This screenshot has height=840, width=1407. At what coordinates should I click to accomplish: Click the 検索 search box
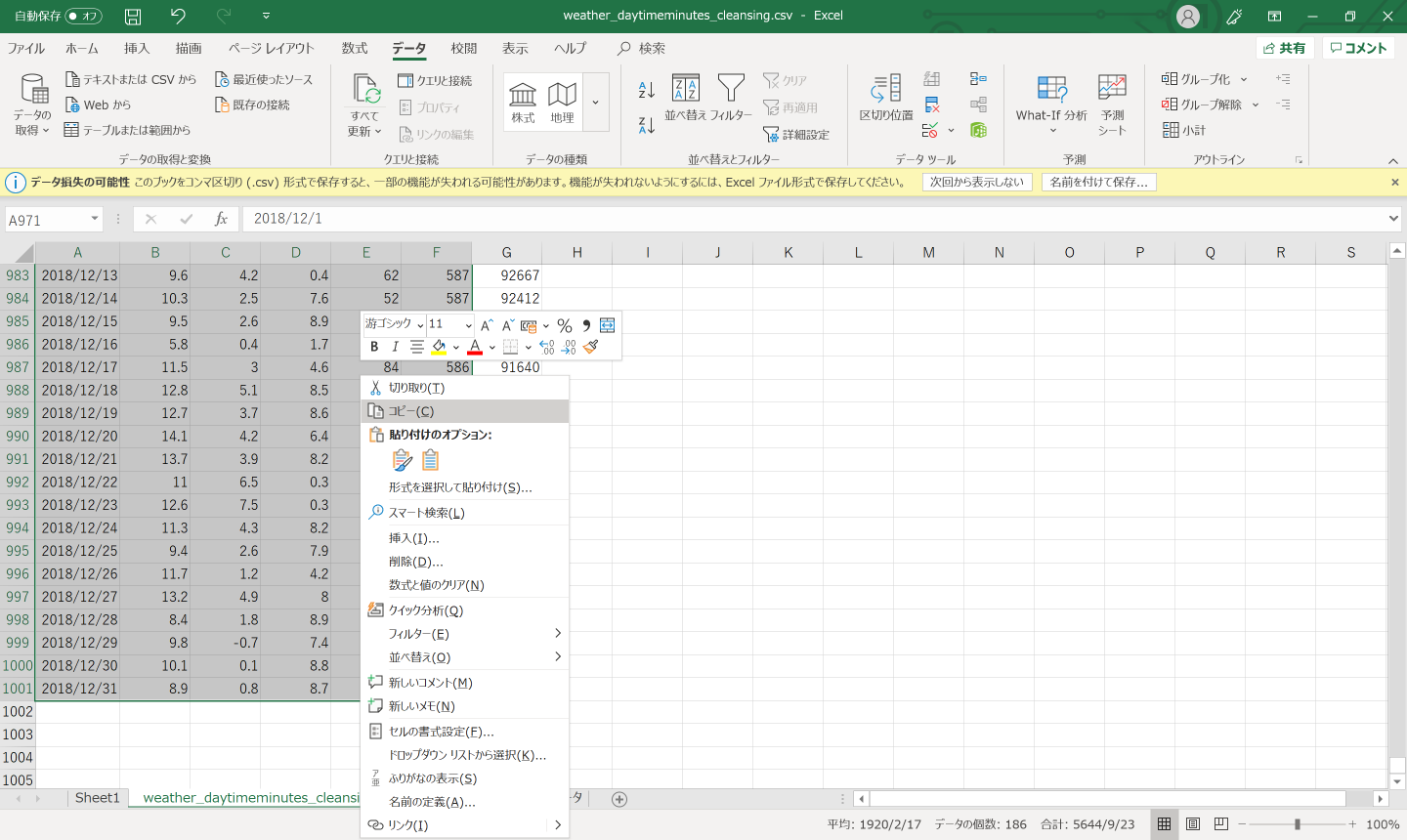(642, 48)
